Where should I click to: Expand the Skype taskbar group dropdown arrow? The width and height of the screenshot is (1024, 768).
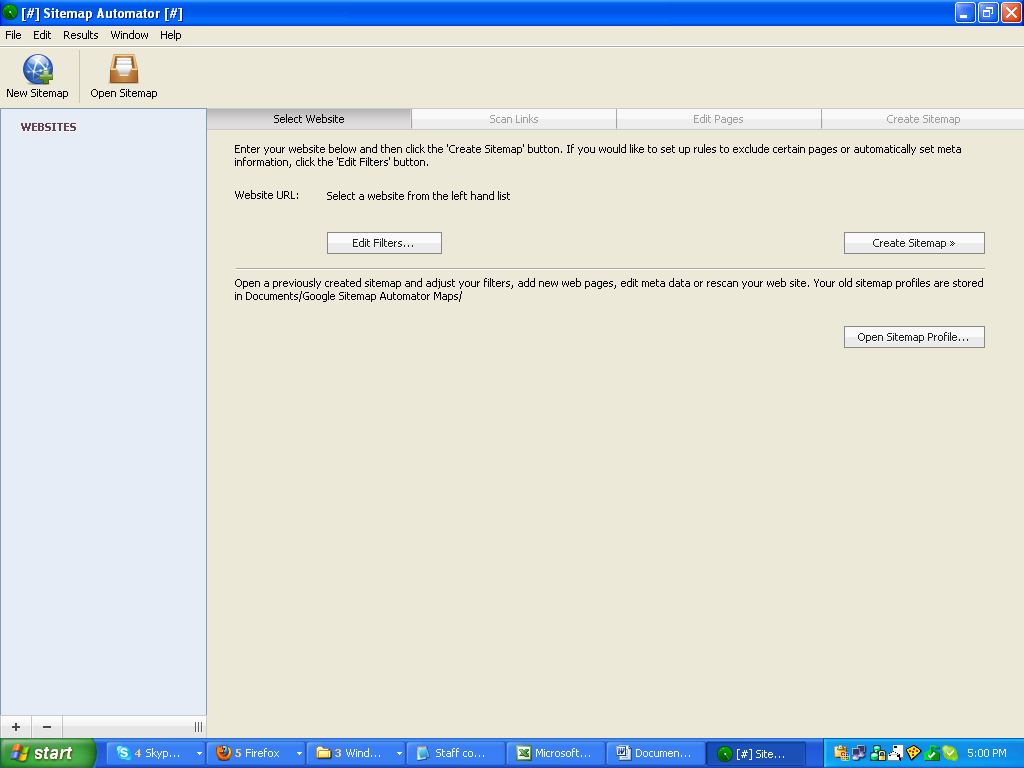click(199, 754)
